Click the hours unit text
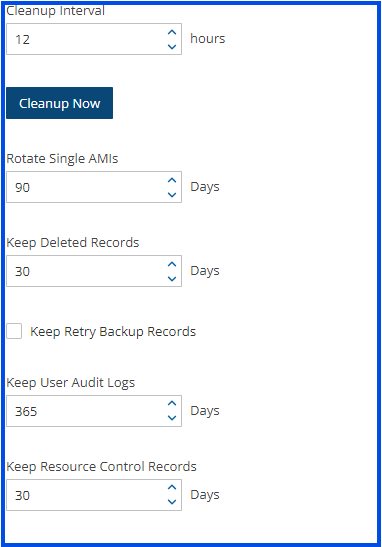This screenshot has width=382, height=547. [208, 39]
